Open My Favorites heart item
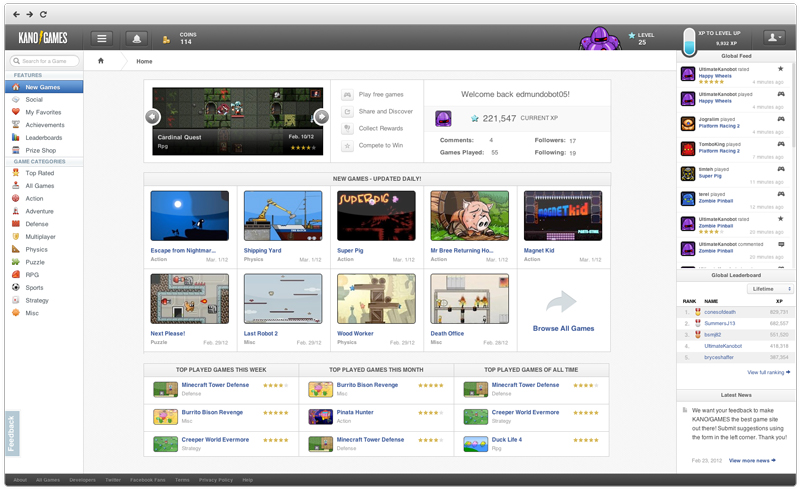 click(x=44, y=112)
